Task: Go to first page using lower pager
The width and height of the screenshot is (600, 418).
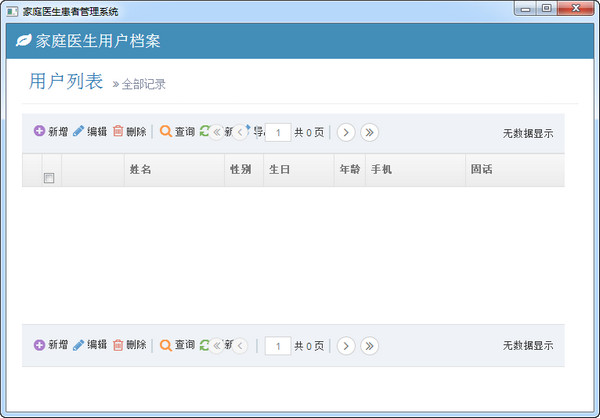Action: pos(217,346)
